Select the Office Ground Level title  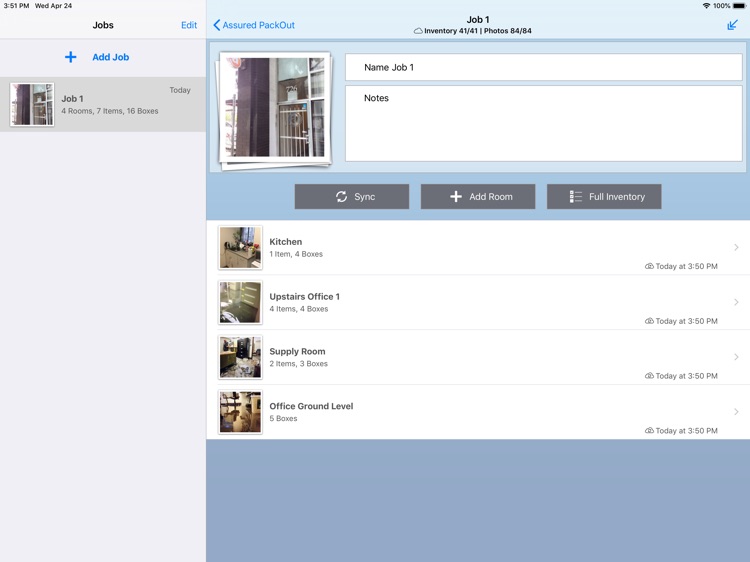(x=311, y=406)
